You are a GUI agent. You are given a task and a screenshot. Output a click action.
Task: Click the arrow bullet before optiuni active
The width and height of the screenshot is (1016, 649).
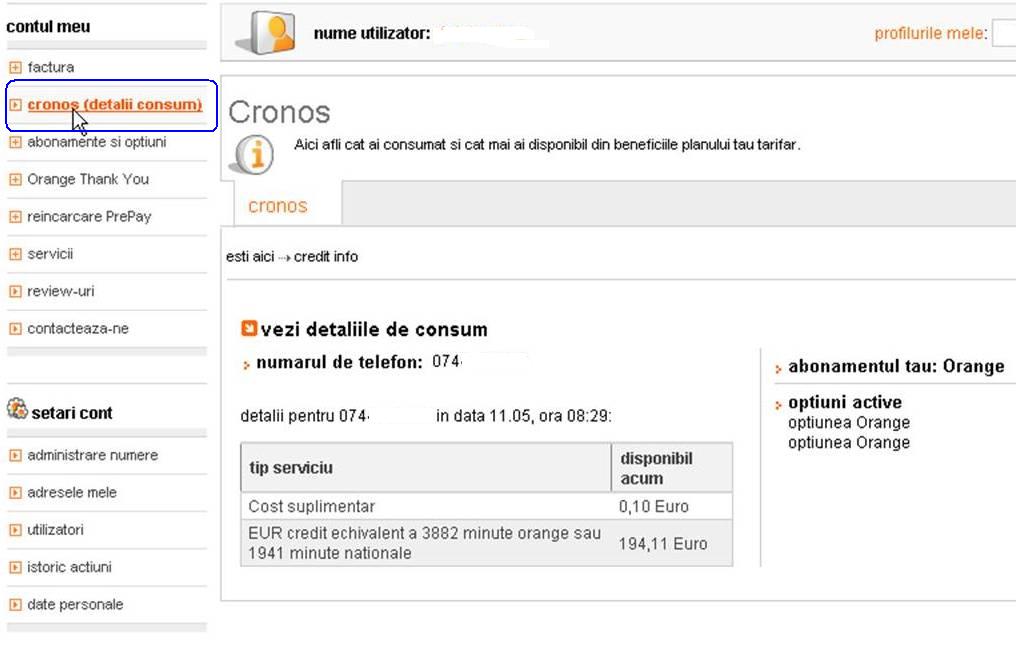click(778, 405)
